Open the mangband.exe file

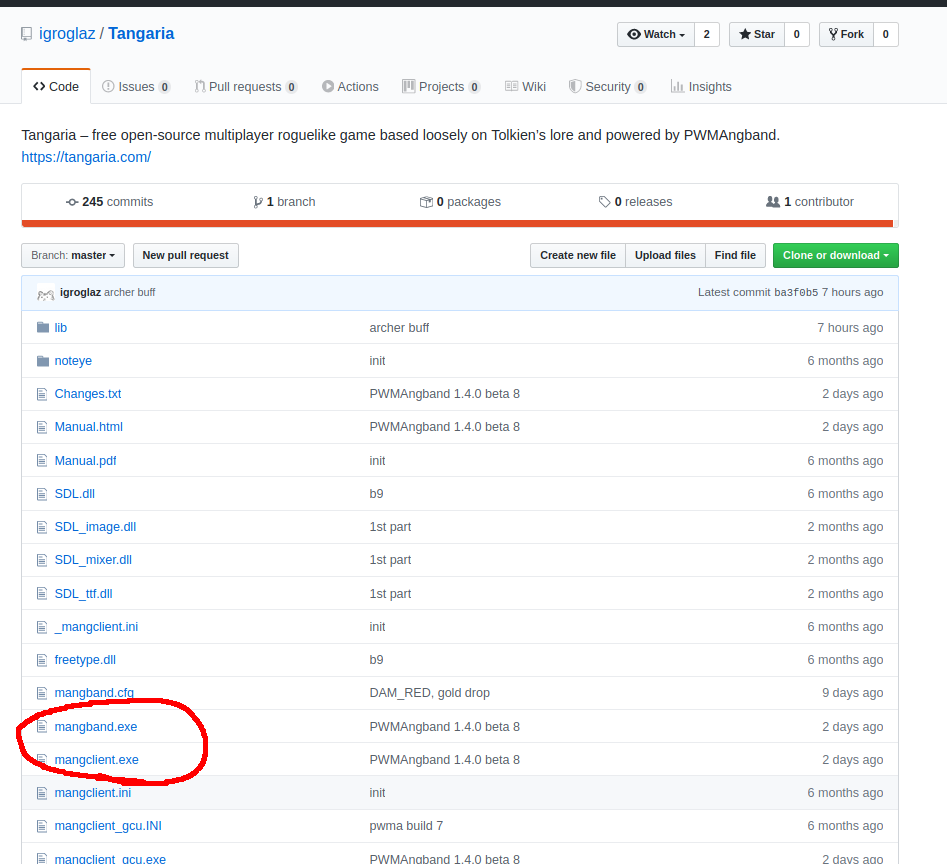click(95, 727)
